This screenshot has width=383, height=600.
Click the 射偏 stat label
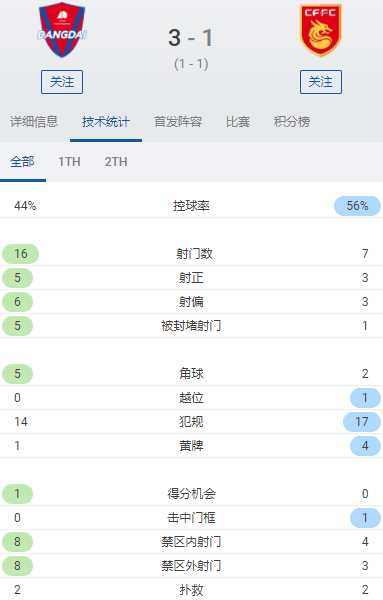coord(191,302)
